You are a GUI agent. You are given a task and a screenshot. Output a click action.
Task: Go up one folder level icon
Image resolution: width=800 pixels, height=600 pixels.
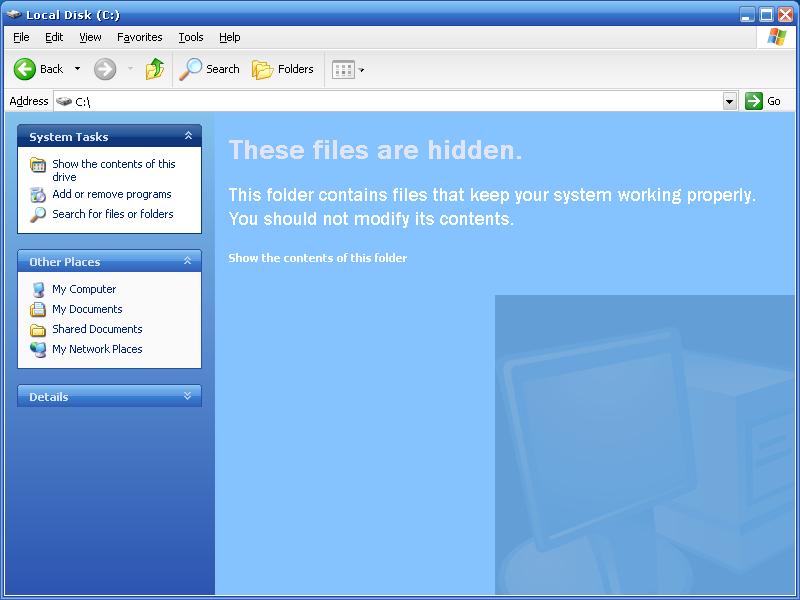tap(155, 69)
